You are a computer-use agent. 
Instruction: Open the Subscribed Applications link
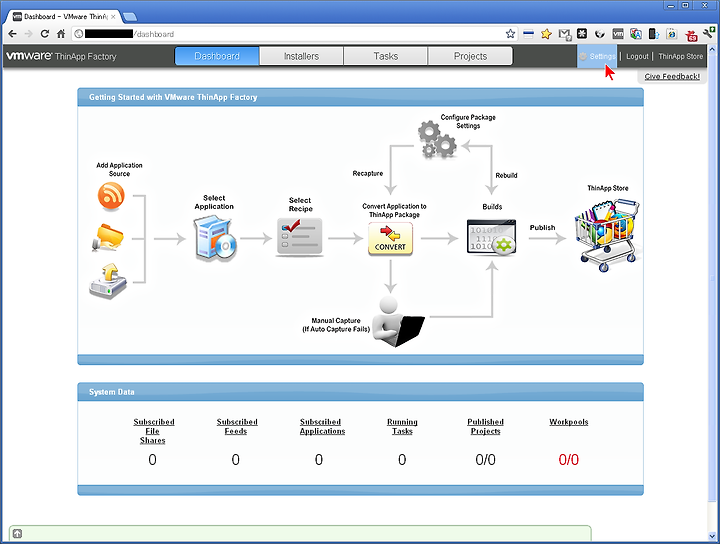pyautogui.click(x=322, y=426)
